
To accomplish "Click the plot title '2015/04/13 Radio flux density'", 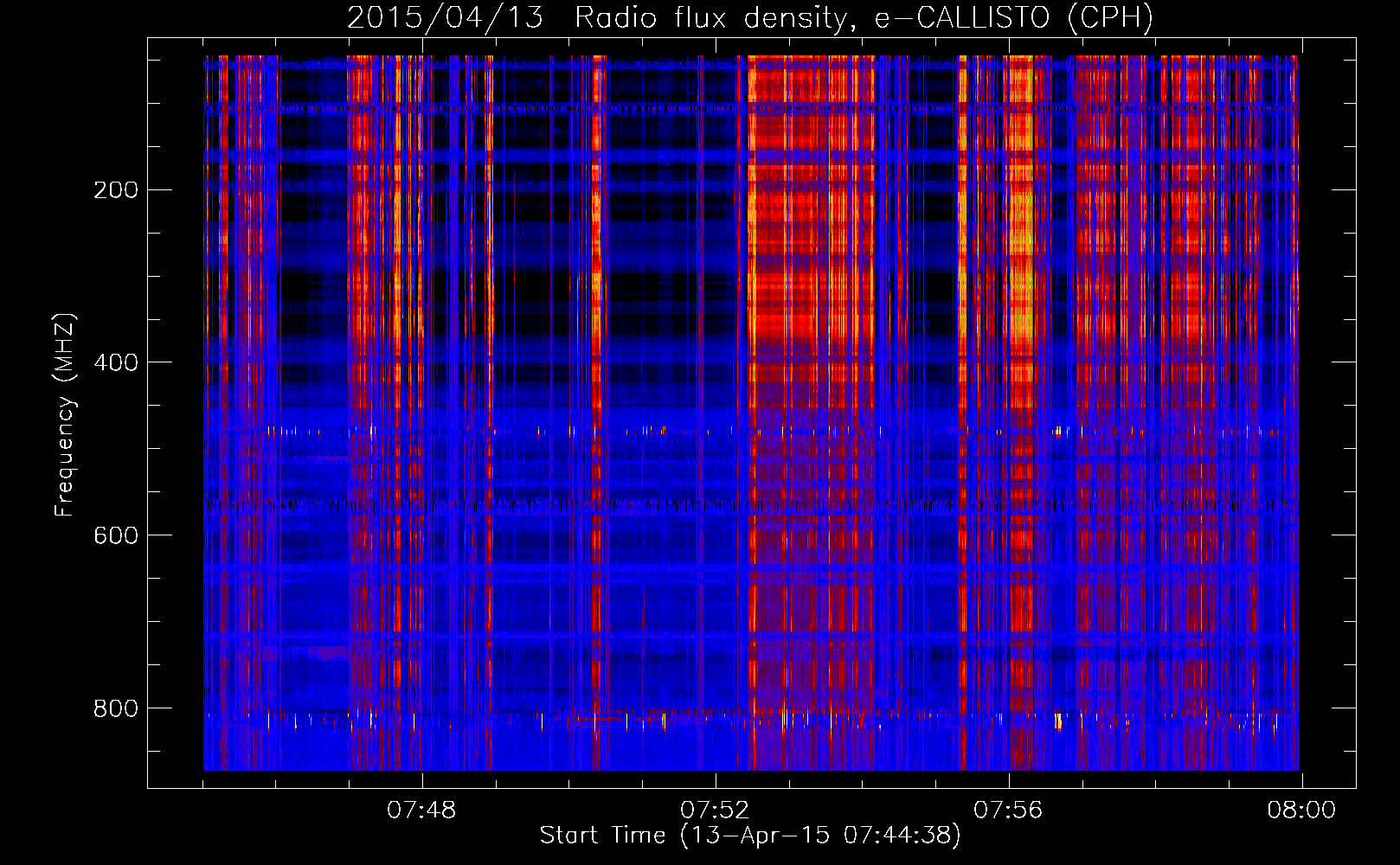I will coord(750,18).
